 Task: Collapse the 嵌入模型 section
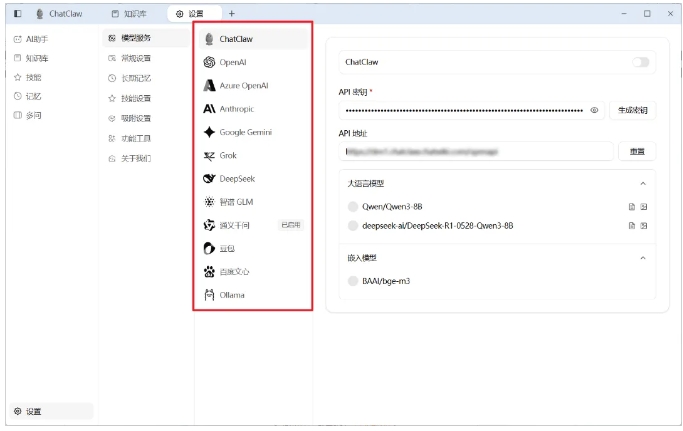[642, 258]
